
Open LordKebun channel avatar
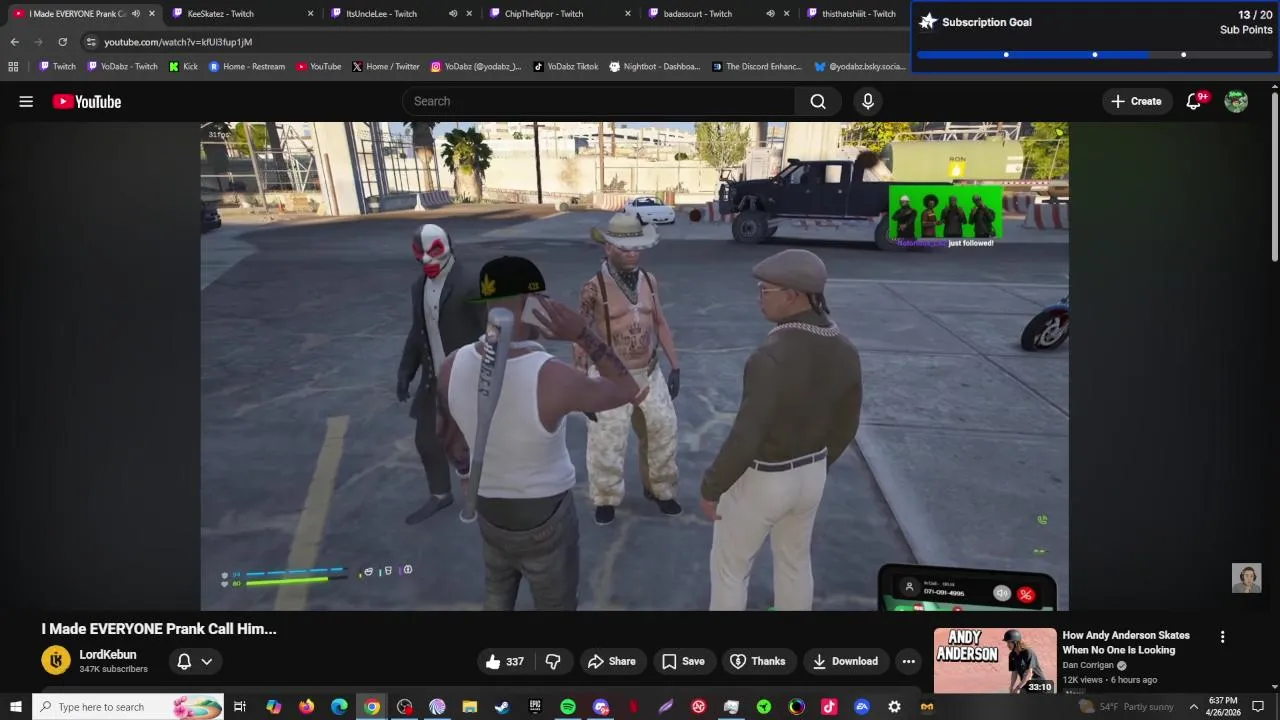point(56,661)
